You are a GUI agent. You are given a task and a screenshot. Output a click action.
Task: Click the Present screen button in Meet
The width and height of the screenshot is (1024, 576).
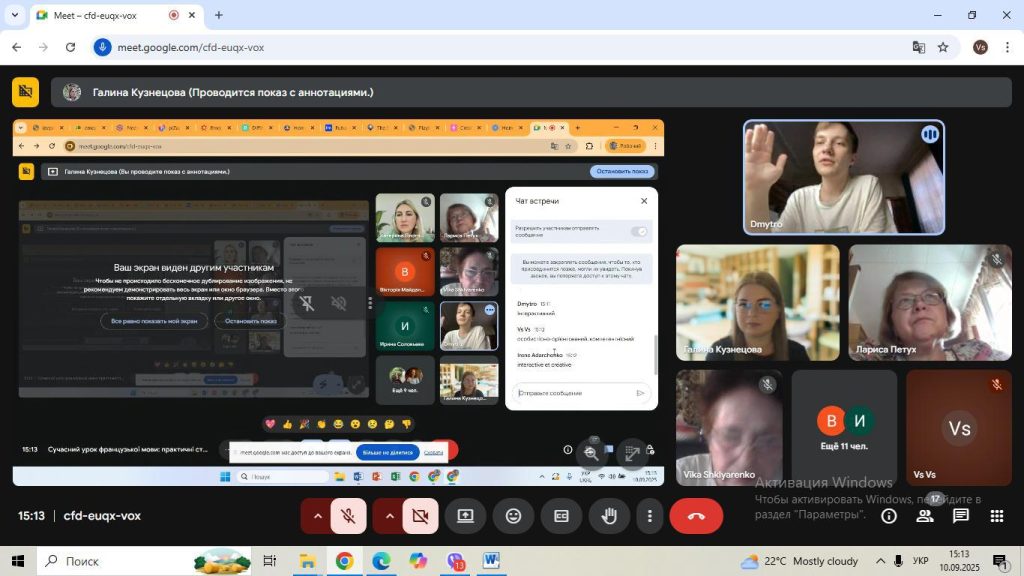(x=465, y=516)
